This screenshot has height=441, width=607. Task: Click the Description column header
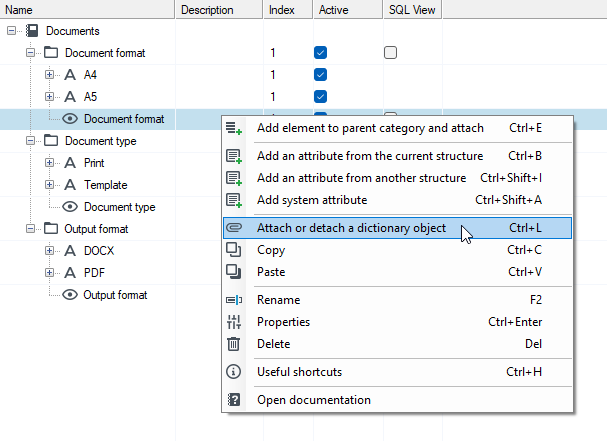tap(219, 9)
